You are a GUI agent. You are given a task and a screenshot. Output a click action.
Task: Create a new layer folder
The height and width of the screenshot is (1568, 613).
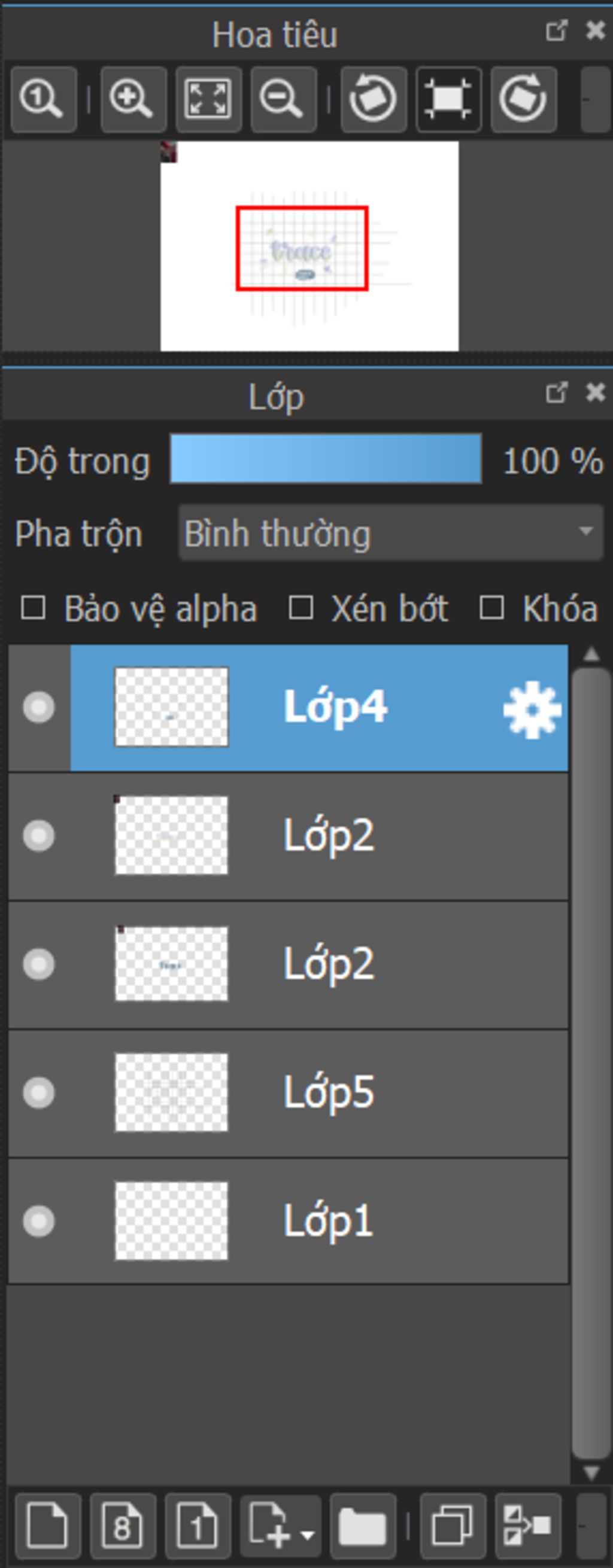pos(363,1525)
